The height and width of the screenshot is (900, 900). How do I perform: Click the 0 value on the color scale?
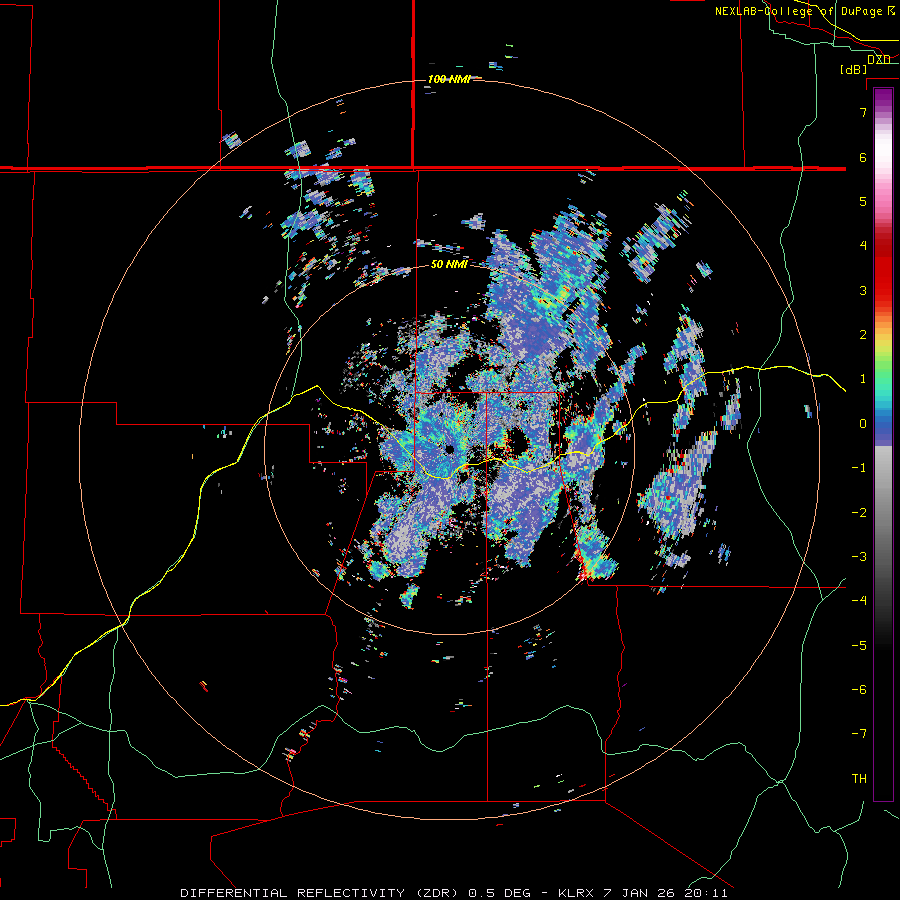pos(863,424)
